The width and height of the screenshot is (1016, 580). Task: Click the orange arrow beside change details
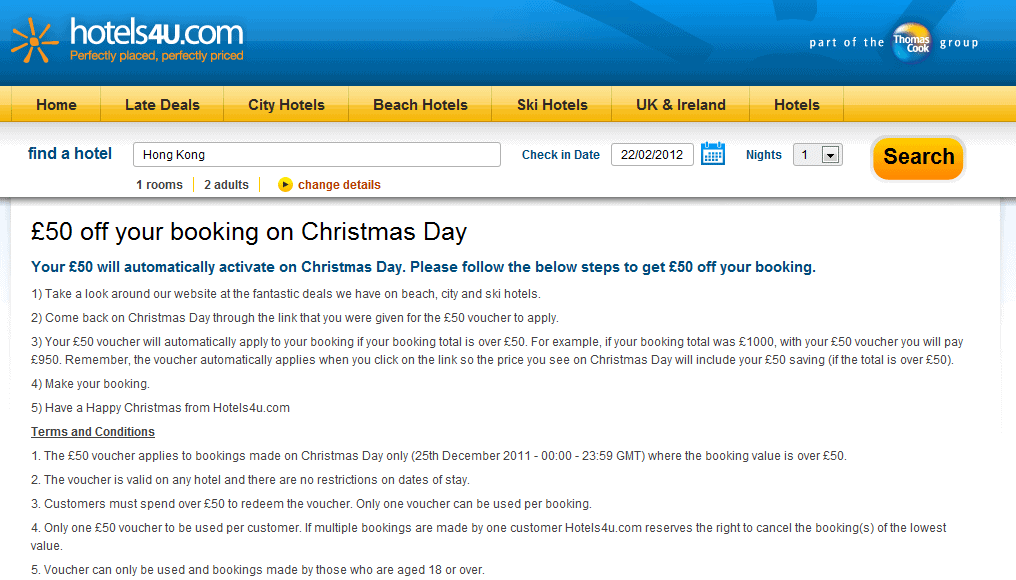[285, 185]
